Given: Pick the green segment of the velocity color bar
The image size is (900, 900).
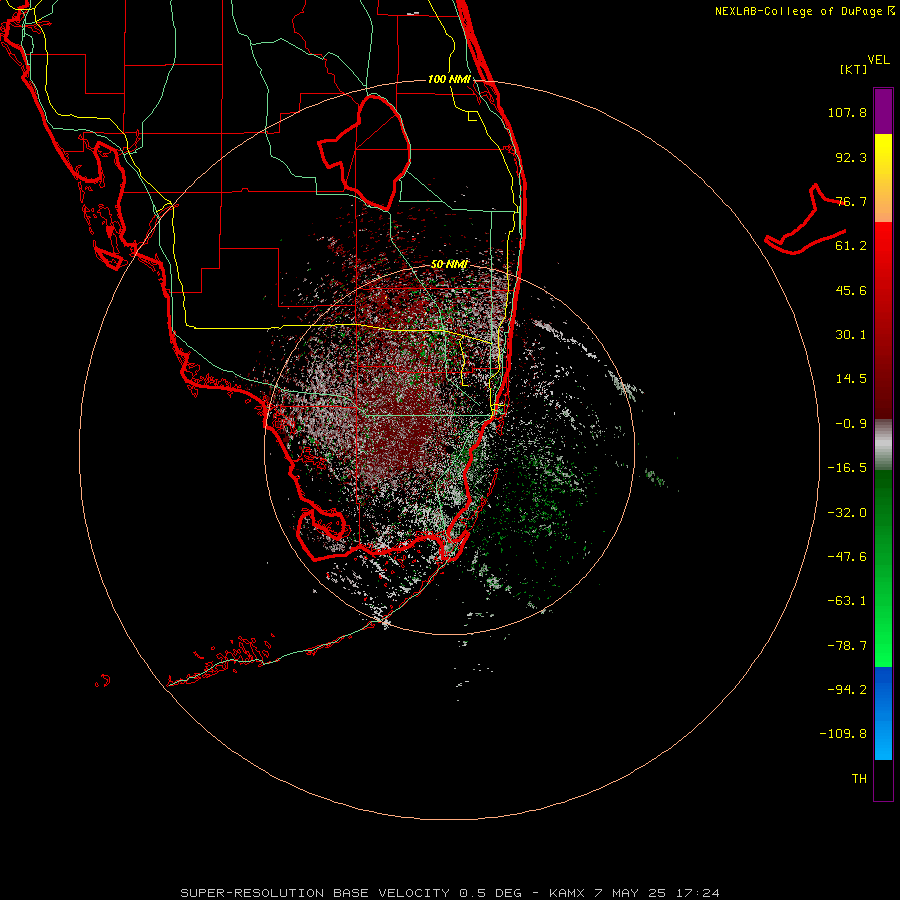Looking at the screenshot, I should (883, 568).
